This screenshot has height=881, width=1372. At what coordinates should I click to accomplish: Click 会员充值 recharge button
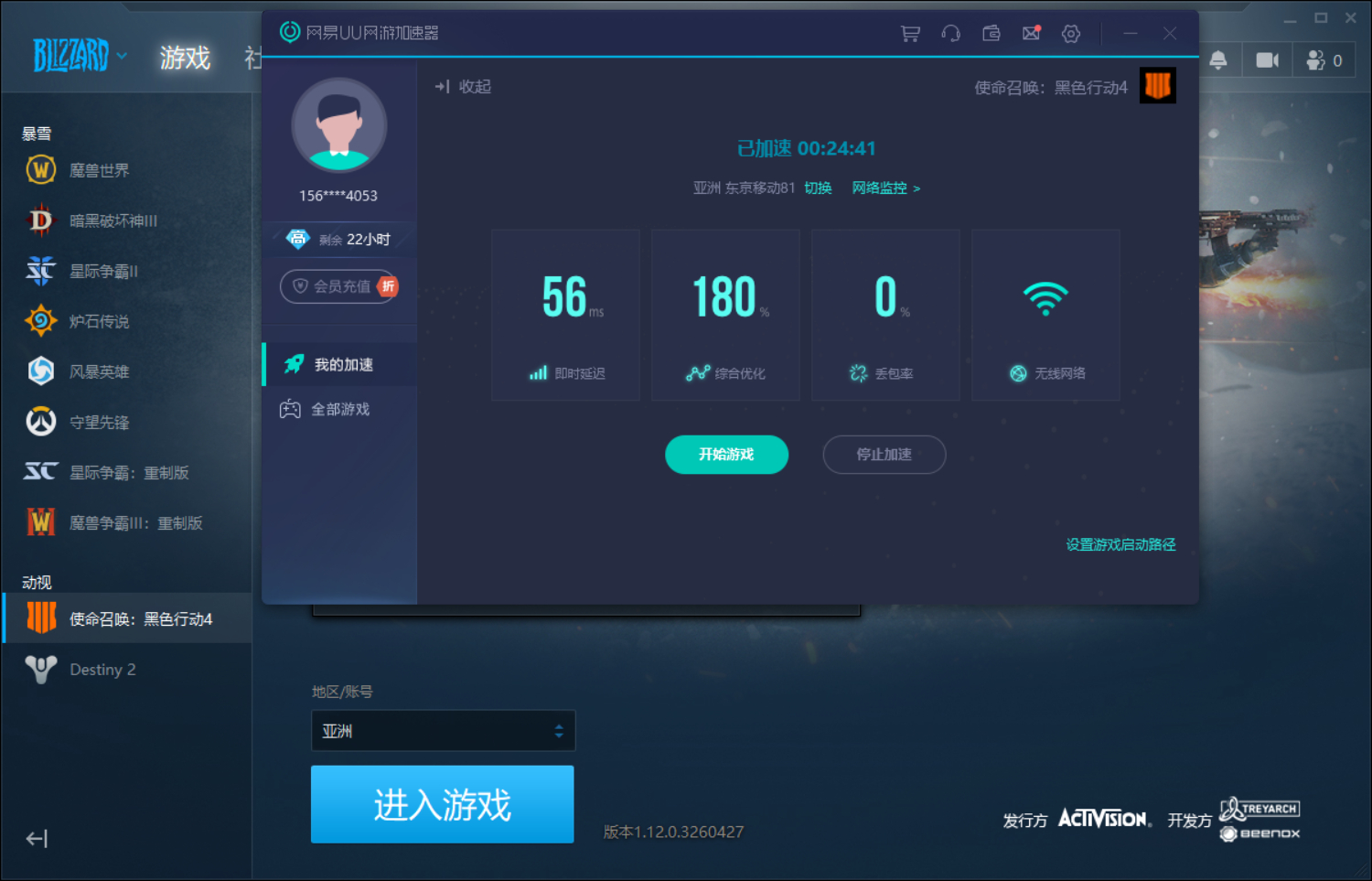click(339, 286)
